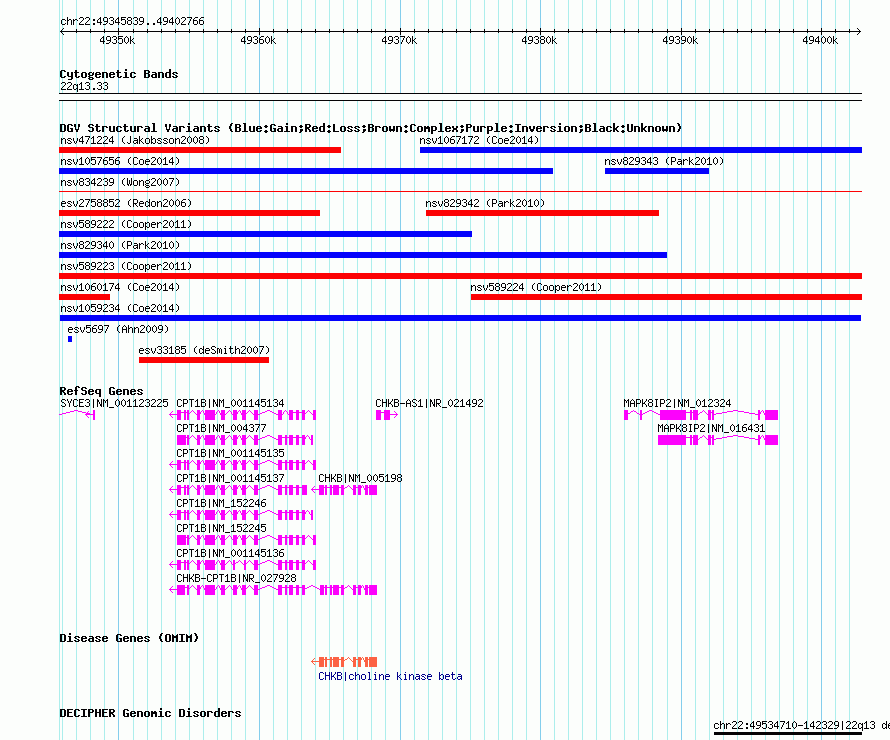Open the nsv589222 (Cooper2011) blue gain bar

(265, 234)
